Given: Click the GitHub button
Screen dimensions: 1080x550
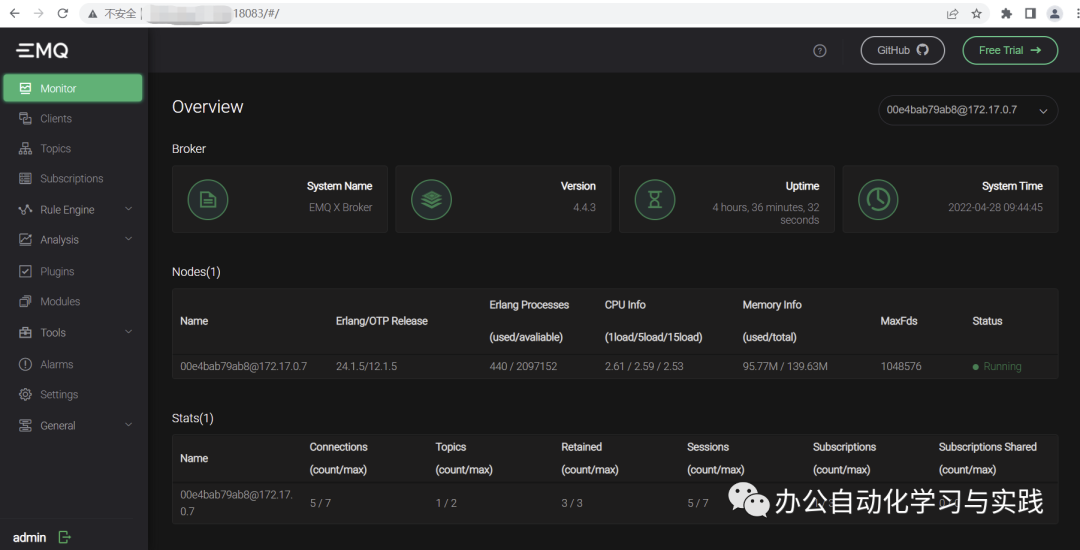Looking at the screenshot, I should click(x=902, y=50).
